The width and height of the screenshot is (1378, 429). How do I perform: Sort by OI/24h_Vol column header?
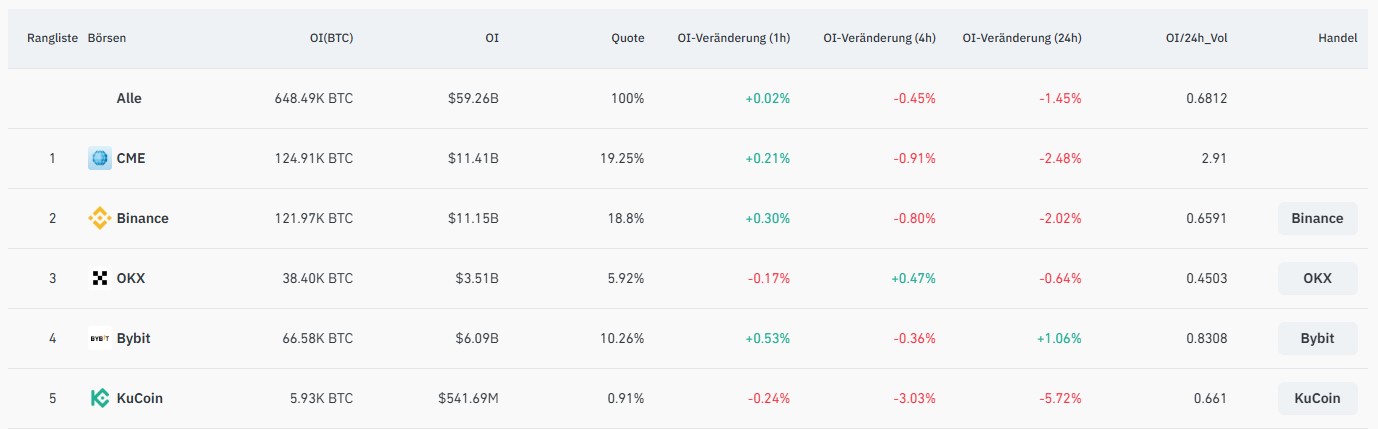click(x=1195, y=38)
